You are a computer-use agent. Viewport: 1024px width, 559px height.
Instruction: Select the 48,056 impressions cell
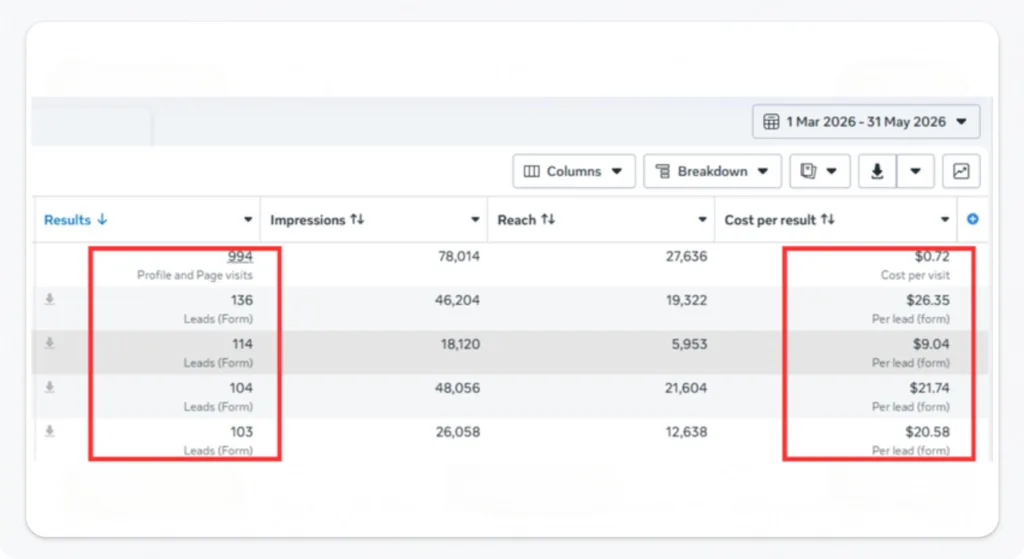tap(457, 388)
